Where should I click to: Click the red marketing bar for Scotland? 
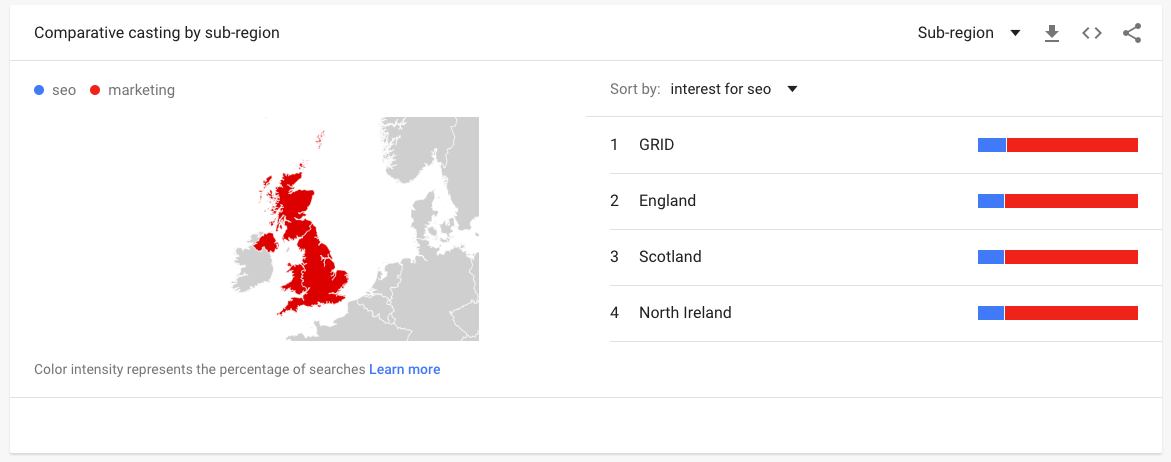click(x=1071, y=257)
